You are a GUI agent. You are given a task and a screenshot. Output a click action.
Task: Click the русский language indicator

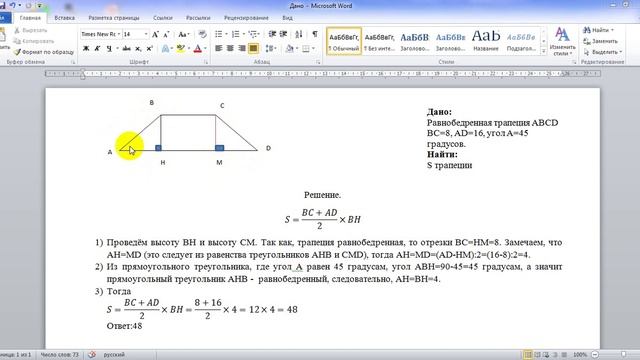[x=114, y=355]
